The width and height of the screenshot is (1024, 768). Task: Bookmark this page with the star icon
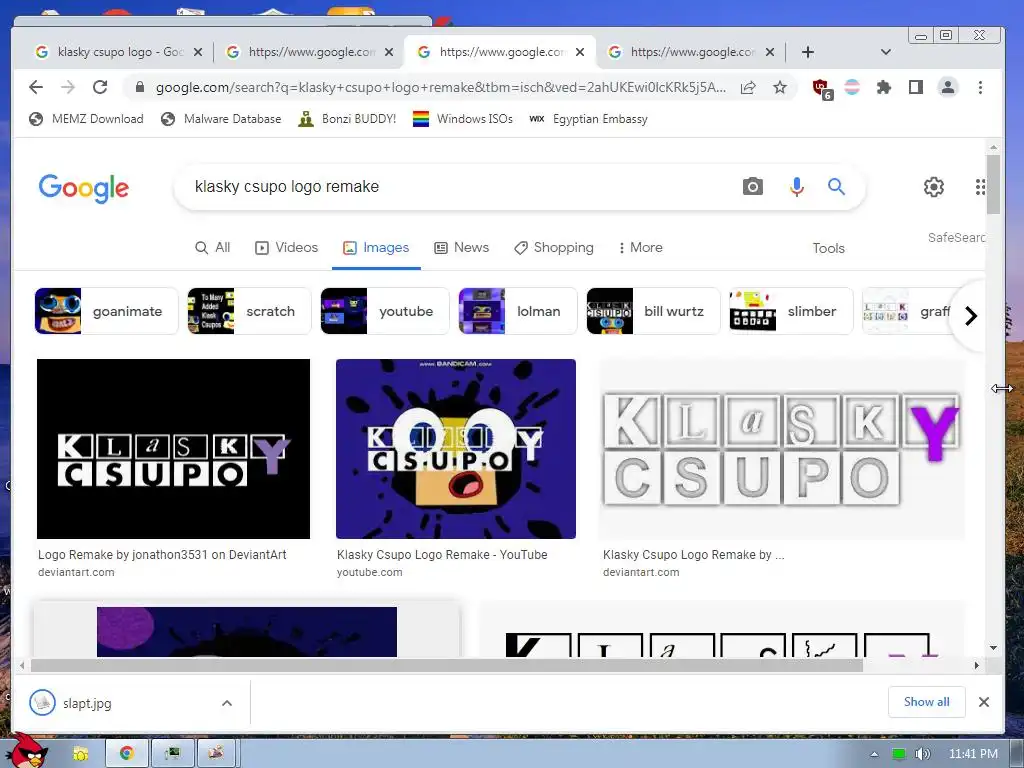780,87
